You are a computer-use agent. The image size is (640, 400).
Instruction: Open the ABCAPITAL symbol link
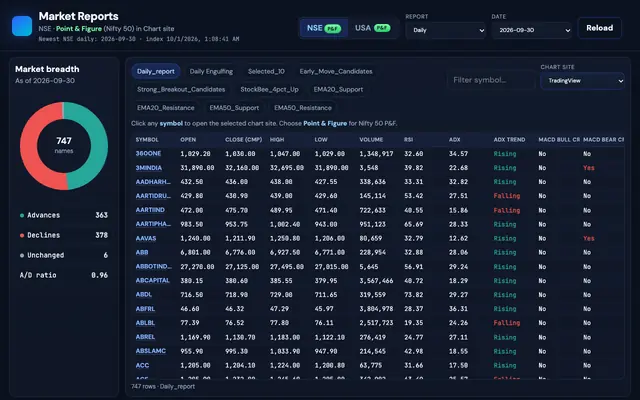pyautogui.click(x=152, y=280)
